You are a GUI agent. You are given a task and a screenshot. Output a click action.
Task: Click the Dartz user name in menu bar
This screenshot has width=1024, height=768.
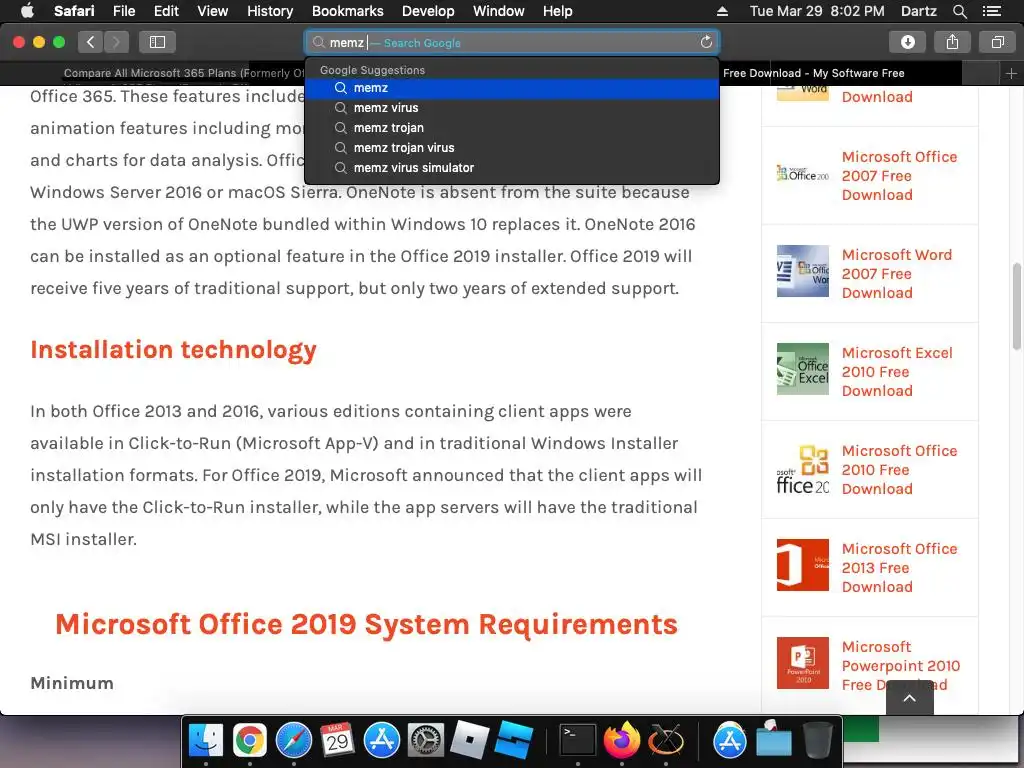point(918,11)
